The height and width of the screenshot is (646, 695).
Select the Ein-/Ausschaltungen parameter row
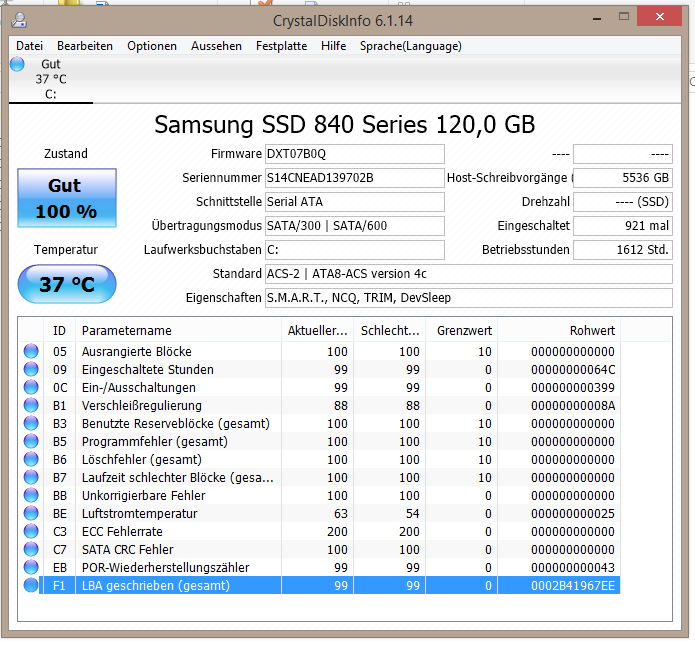coord(319,388)
